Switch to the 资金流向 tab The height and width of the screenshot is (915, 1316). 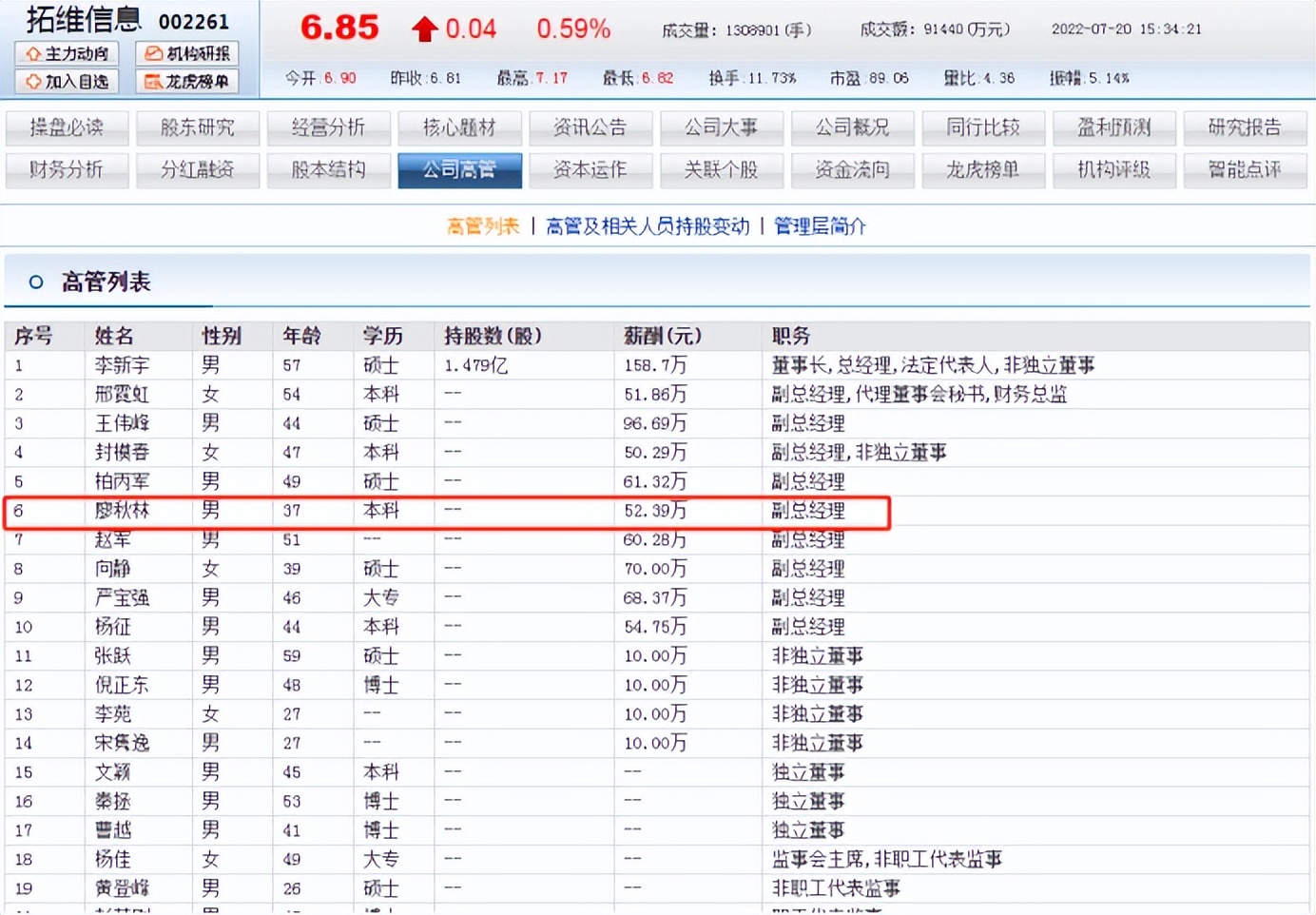pos(852,171)
